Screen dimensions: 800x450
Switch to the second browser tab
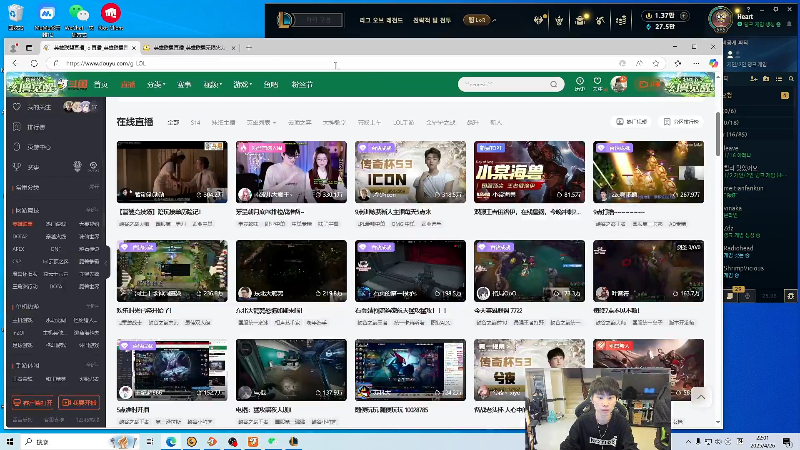(188, 47)
